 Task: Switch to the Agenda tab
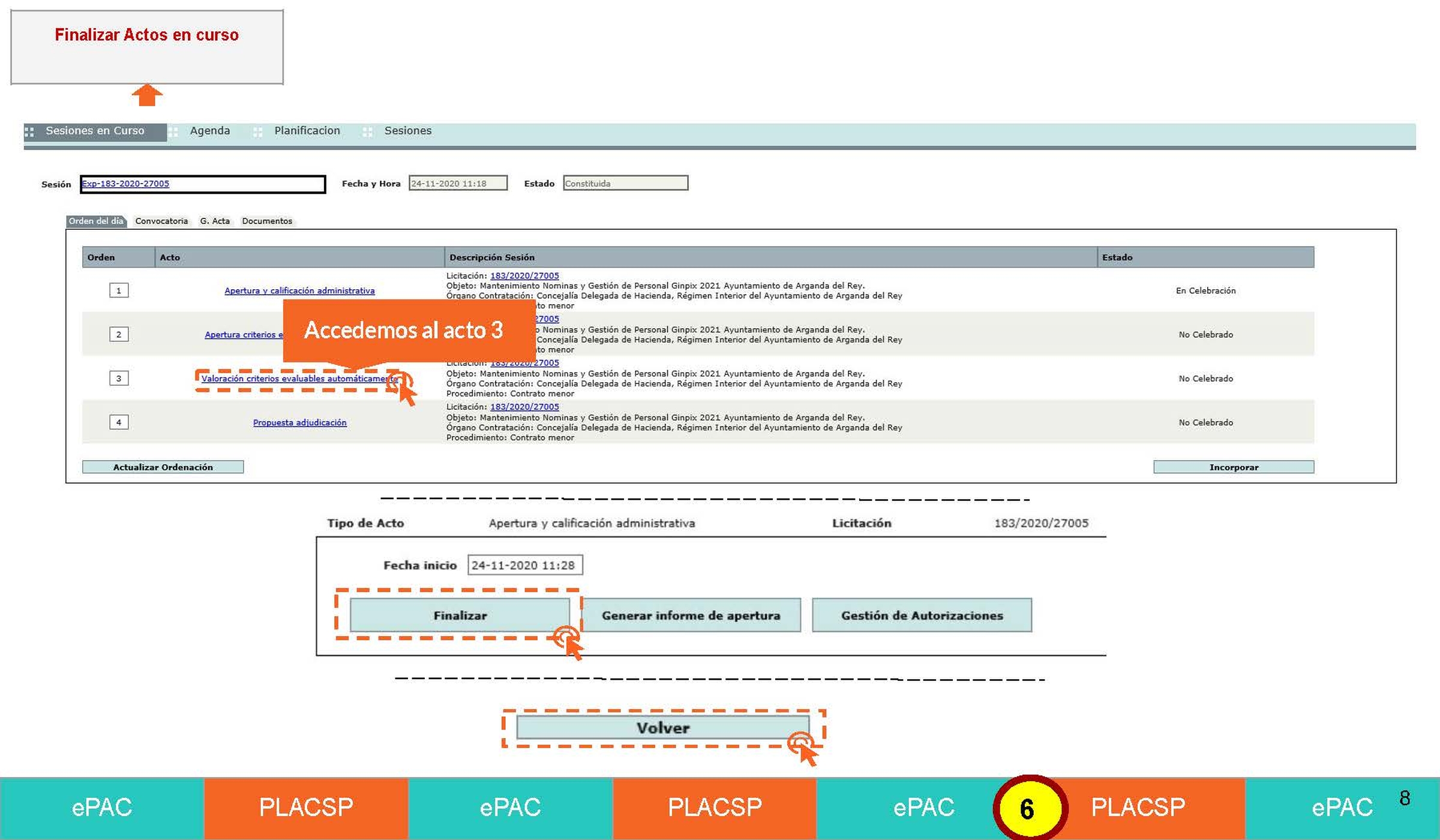click(209, 131)
